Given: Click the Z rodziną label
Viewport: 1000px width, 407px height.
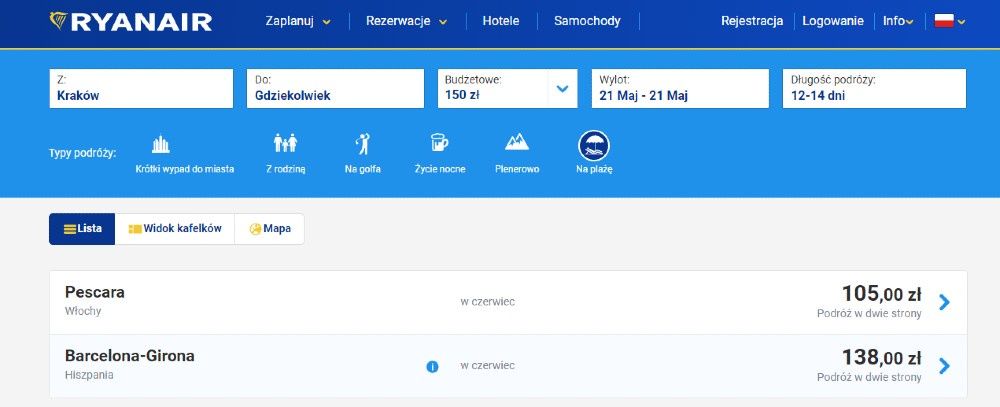Looking at the screenshot, I should coord(286,169).
